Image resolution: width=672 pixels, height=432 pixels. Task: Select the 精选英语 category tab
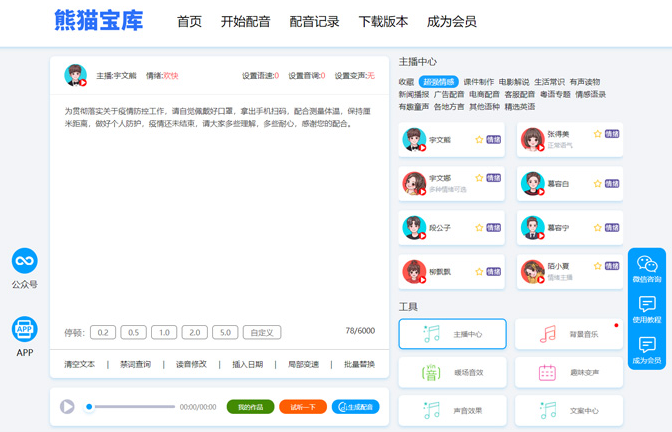tap(520, 107)
